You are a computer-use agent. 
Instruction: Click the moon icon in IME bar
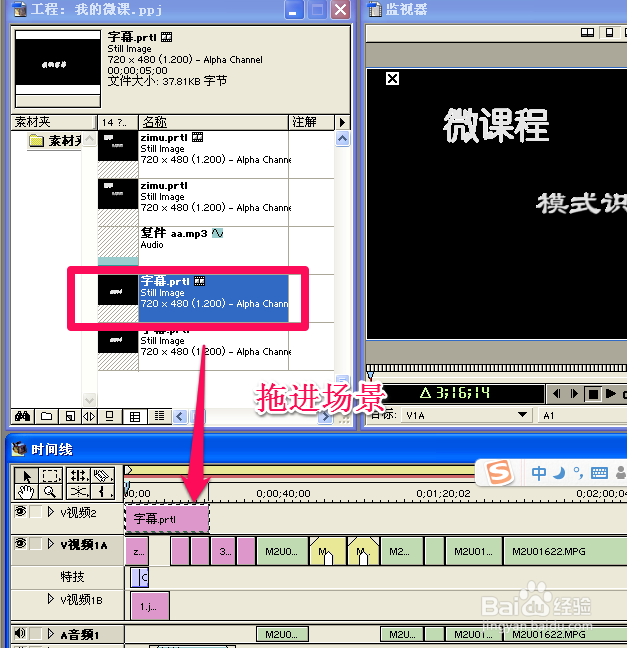pos(559,472)
